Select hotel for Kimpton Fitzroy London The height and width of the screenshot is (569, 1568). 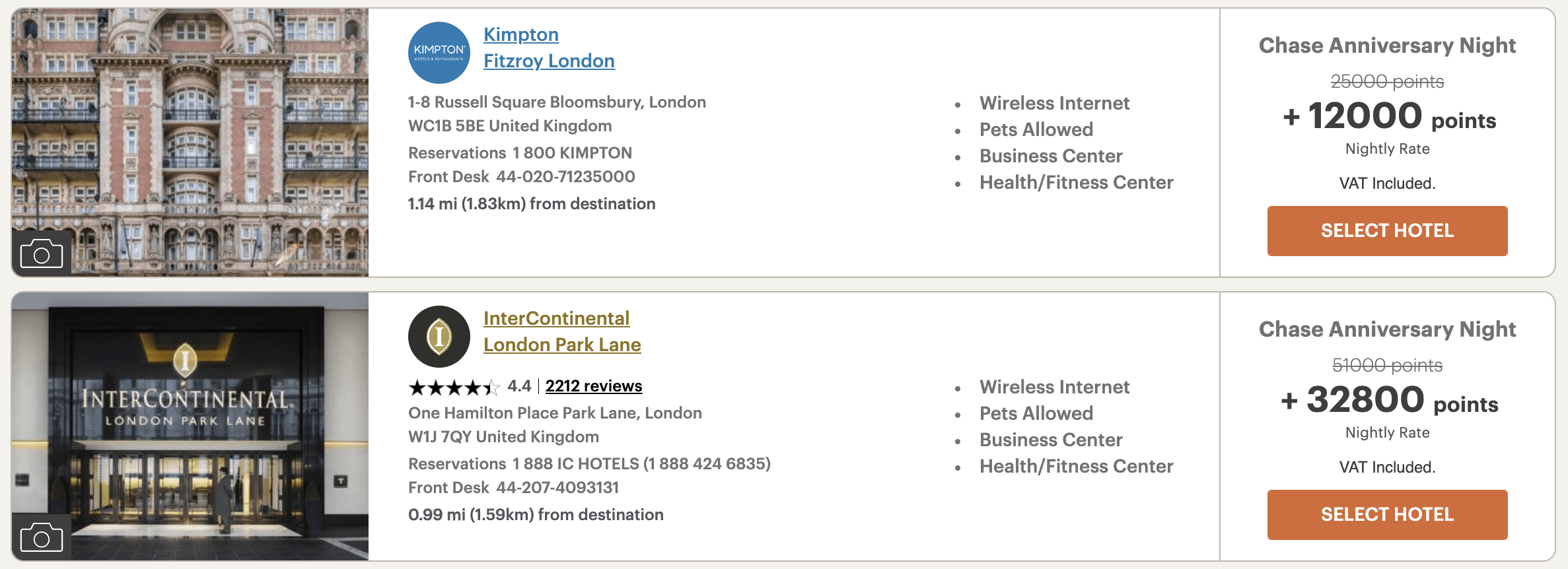pyautogui.click(x=1387, y=230)
